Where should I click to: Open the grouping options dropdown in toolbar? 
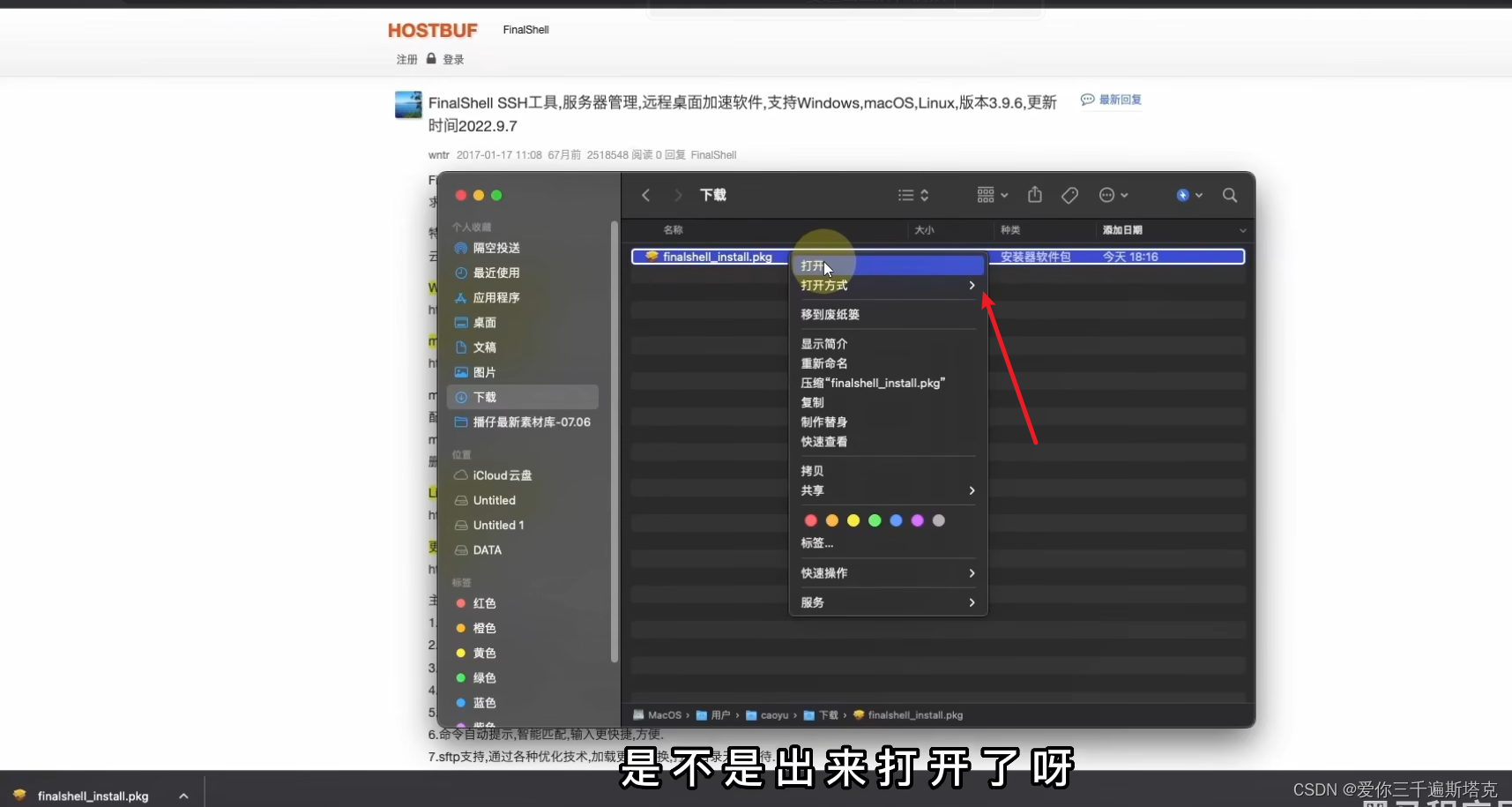(990, 195)
